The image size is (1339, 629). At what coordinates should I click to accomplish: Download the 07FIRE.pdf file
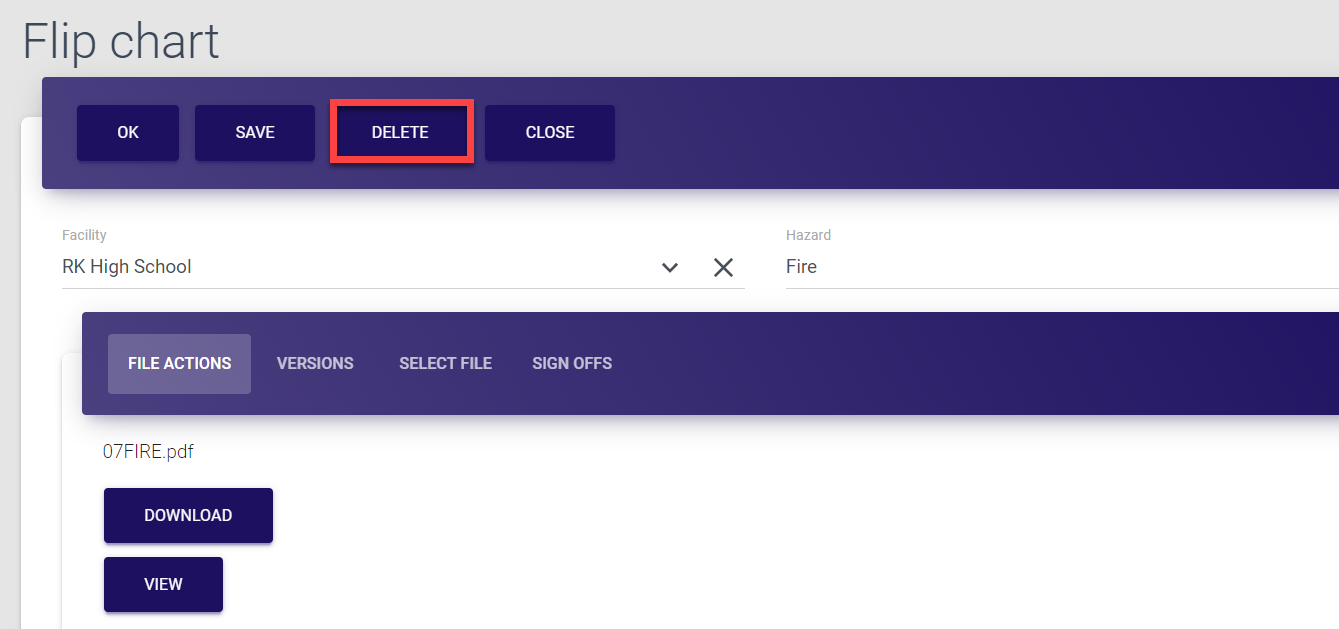188,515
